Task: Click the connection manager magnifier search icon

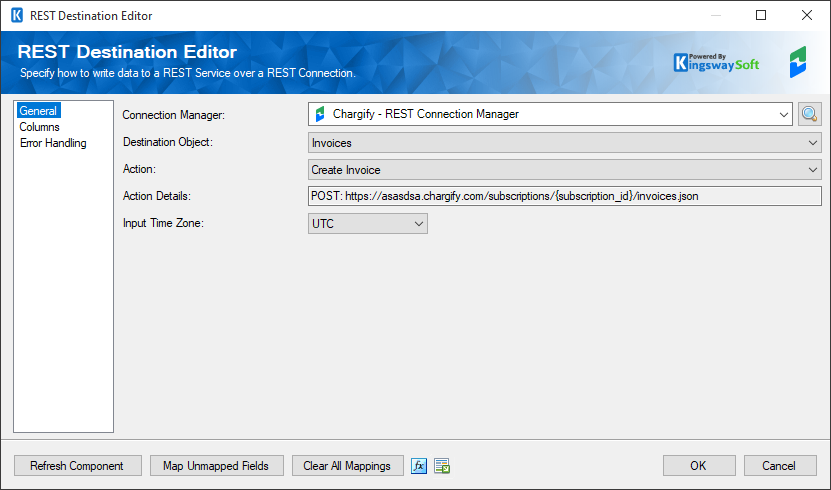Action: [x=809, y=114]
